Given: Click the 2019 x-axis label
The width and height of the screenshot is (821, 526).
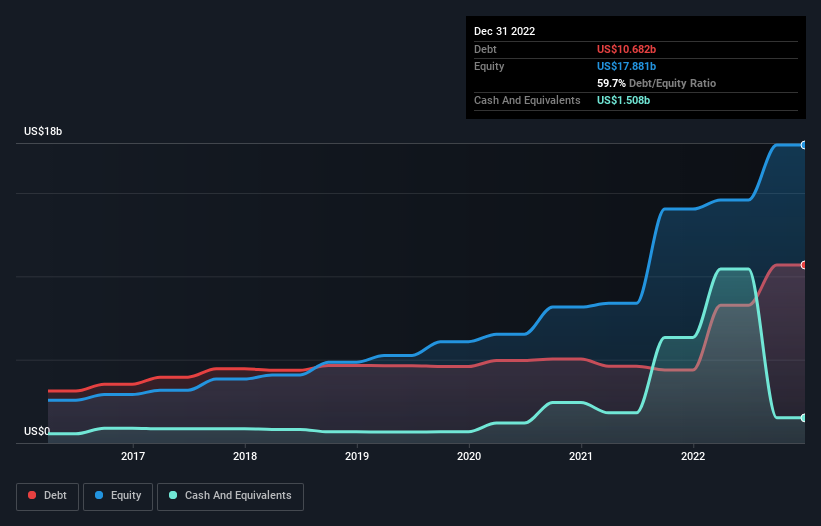Looking at the screenshot, I should point(357,456).
